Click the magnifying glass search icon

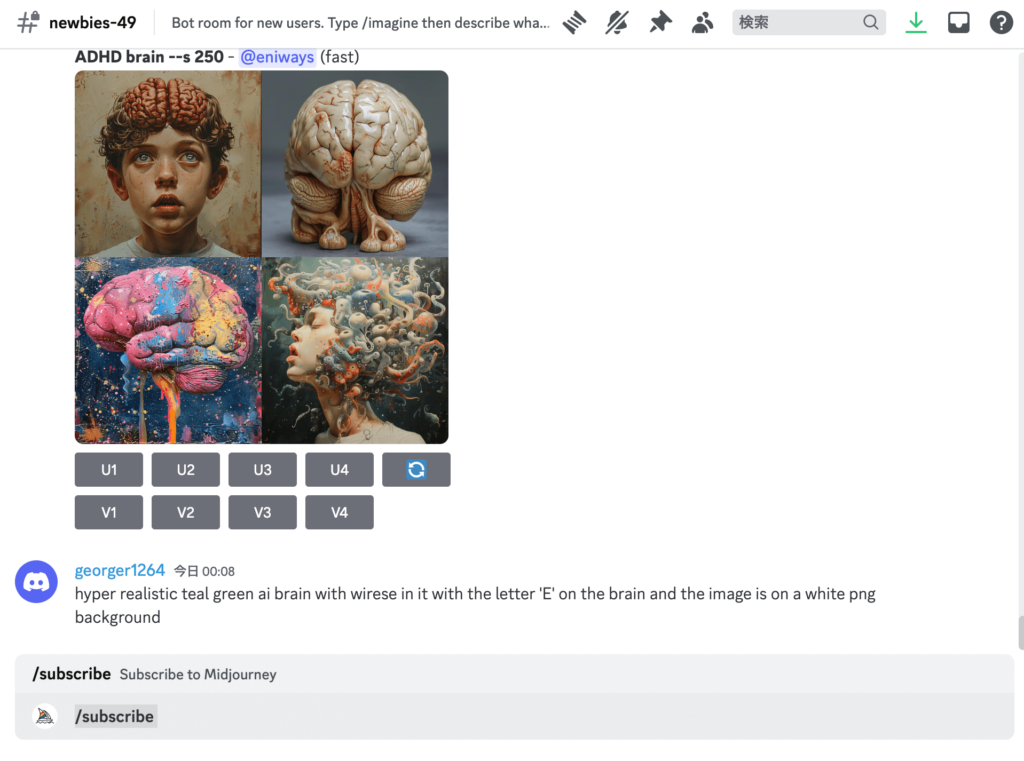870,22
